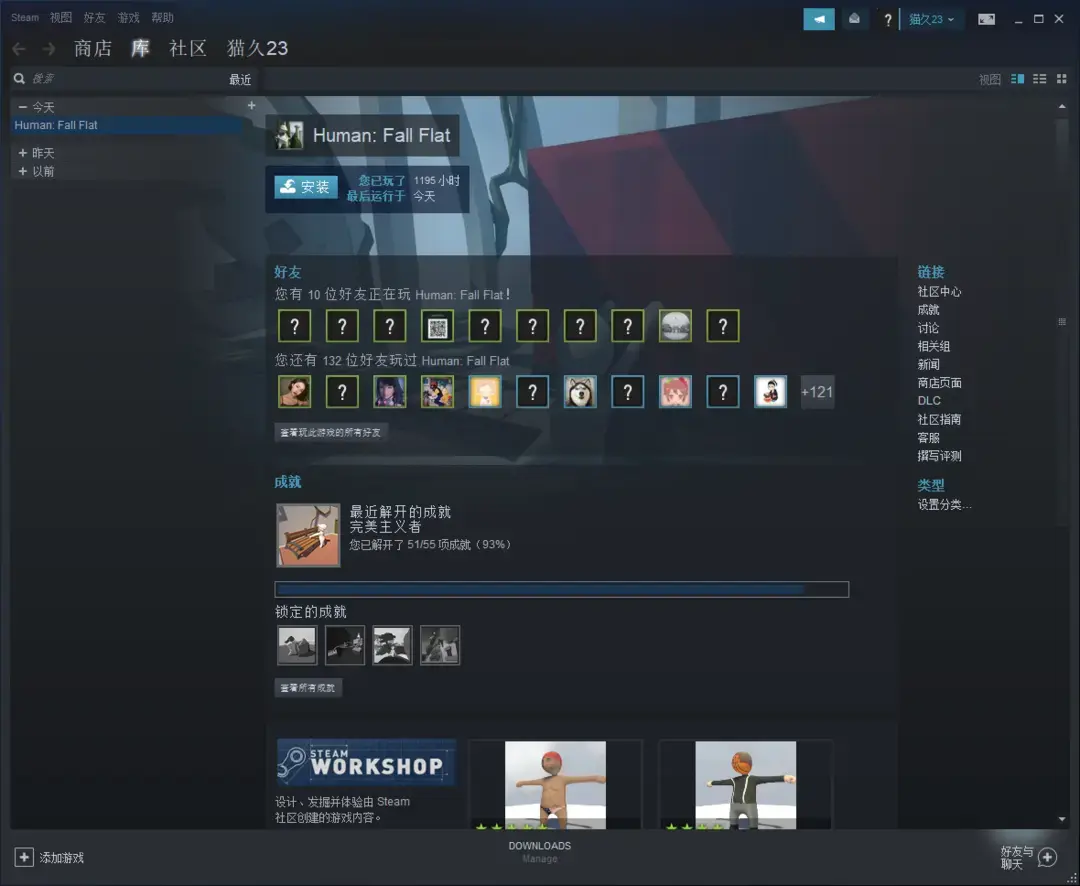Click the achievements progress bar
This screenshot has height=886, width=1080.
click(561, 590)
